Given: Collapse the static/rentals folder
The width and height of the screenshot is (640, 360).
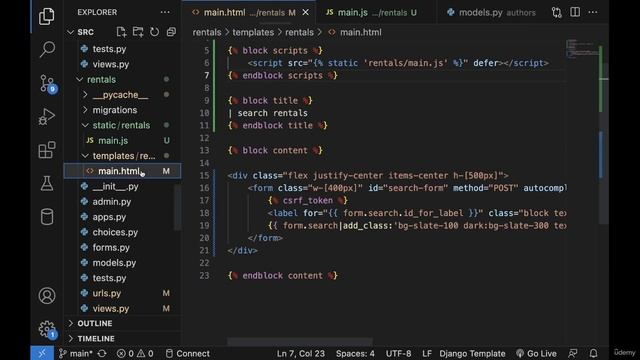Looking at the screenshot, I should pyautogui.click(x=85, y=125).
